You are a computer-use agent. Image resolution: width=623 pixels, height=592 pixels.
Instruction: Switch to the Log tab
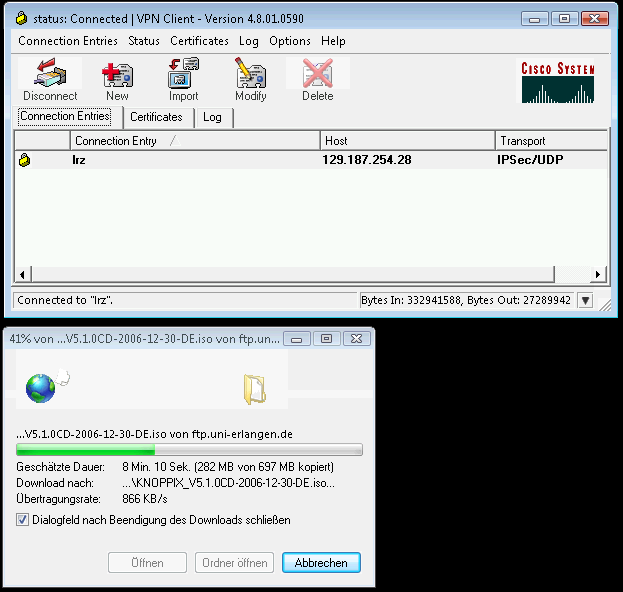pos(212,117)
